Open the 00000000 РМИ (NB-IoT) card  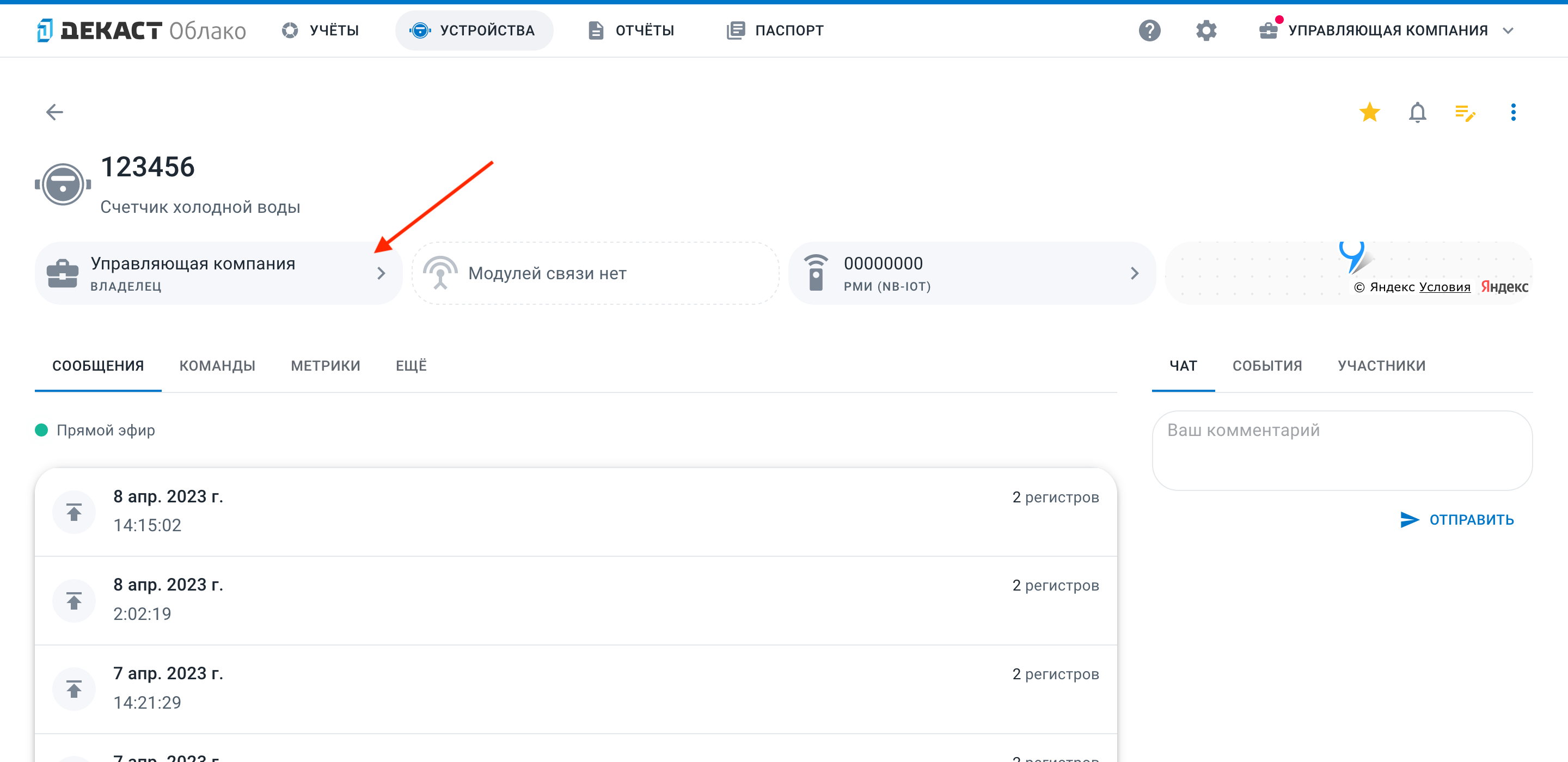point(971,273)
